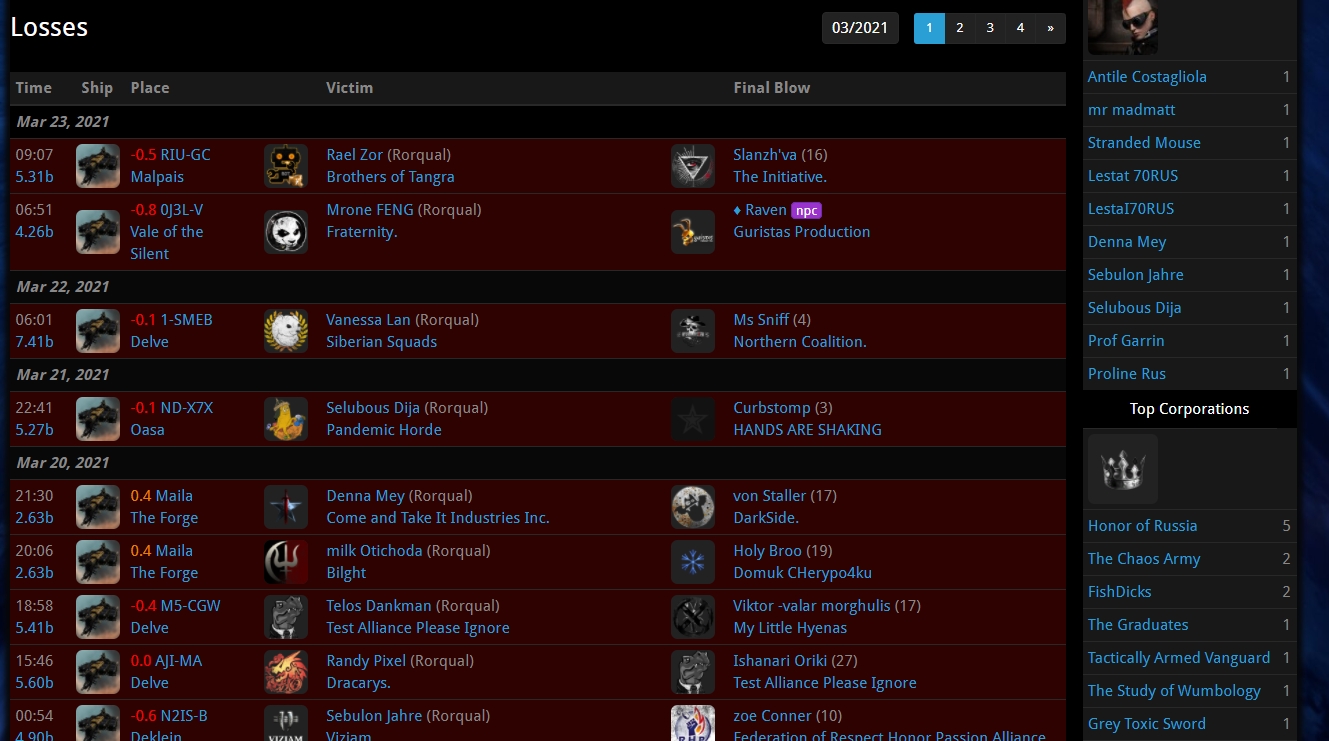Open Holy Broo's snowflake portrait icon
This screenshot has width=1329, height=741.
pos(693,562)
